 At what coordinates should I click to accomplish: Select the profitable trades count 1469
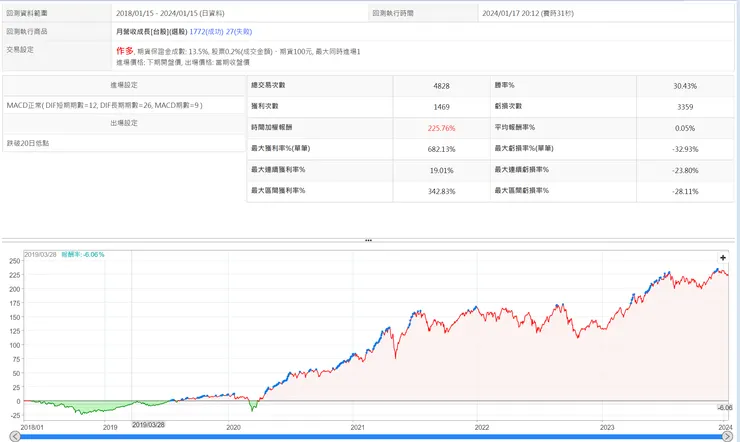(x=441, y=107)
